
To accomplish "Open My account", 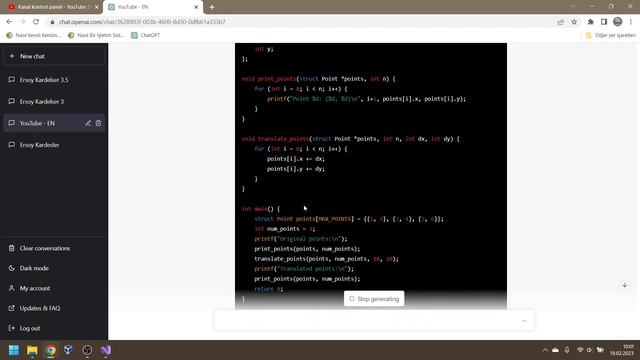I will (x=53, y=288).
